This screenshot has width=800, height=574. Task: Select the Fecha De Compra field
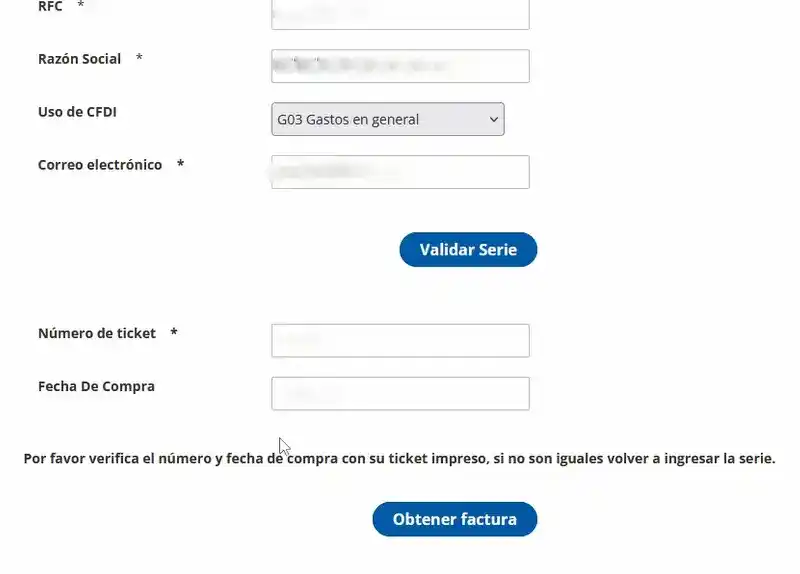(401, 393)
